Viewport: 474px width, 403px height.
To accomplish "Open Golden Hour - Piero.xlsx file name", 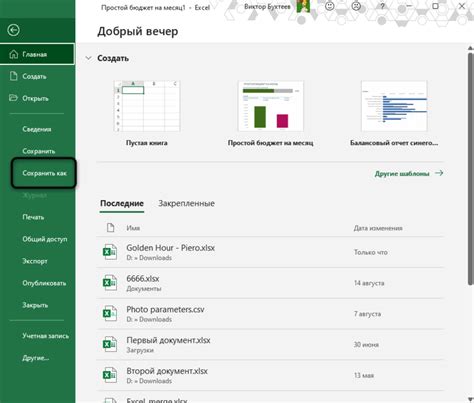I will click(x=170, y=248).
